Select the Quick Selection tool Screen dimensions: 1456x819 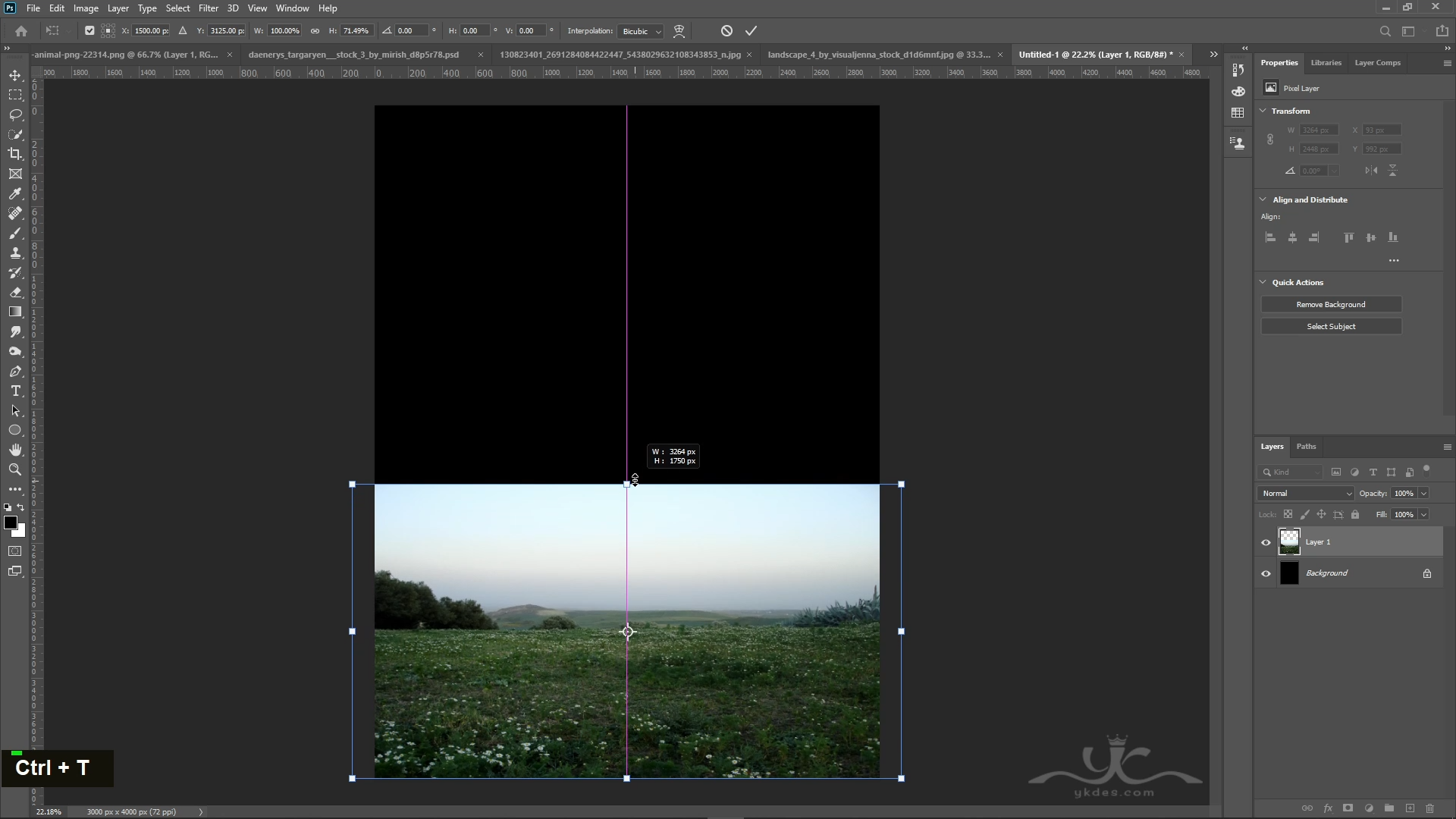pos(15,134)
